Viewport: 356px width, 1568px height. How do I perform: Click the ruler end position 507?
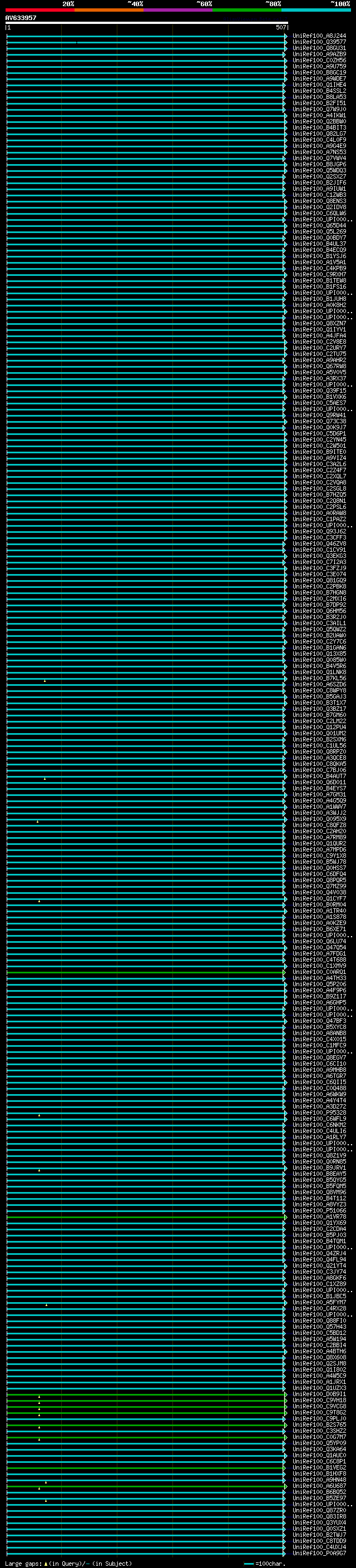(x=280, y=27)
